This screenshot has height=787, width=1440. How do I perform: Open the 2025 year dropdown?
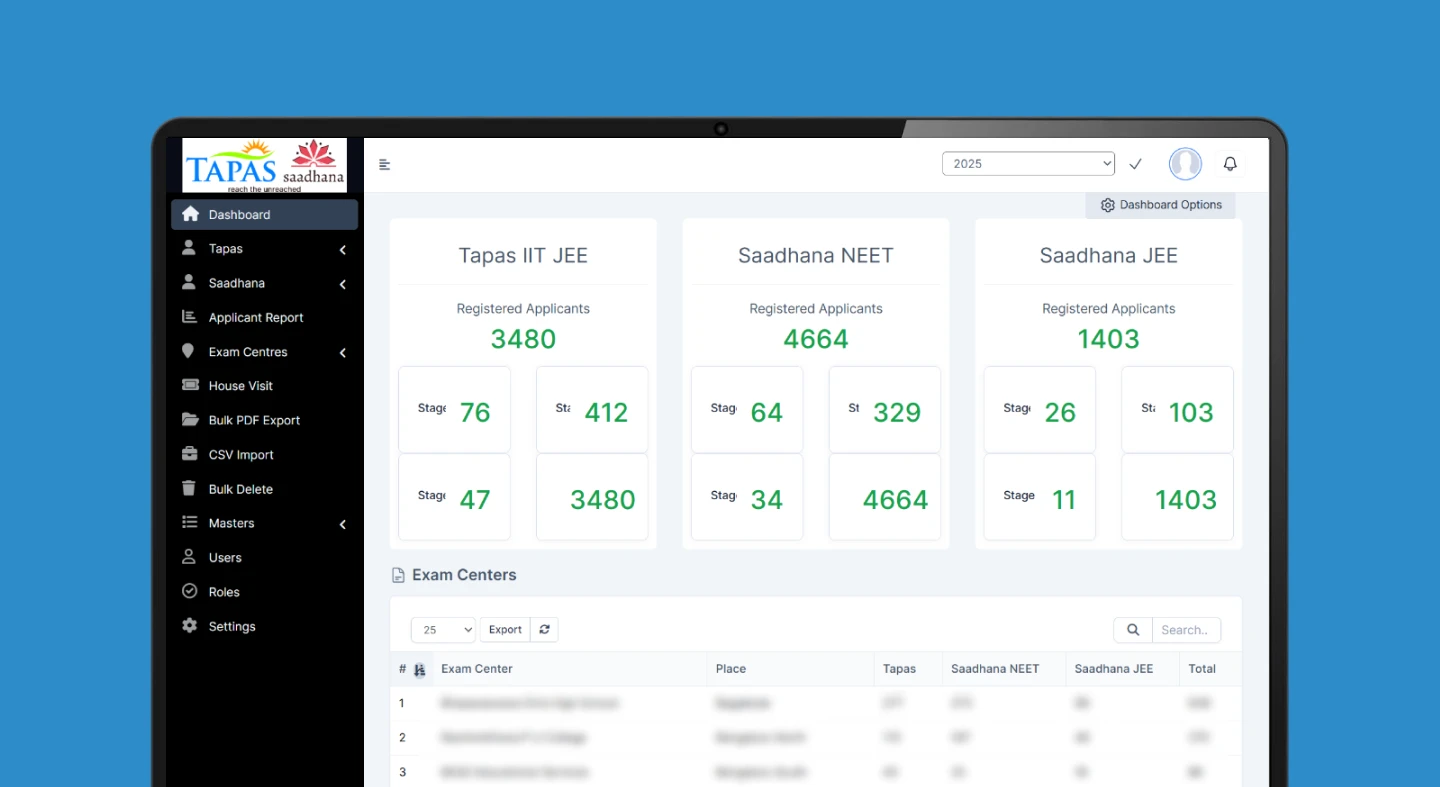pyautogui.click(x=1027, y=164)
